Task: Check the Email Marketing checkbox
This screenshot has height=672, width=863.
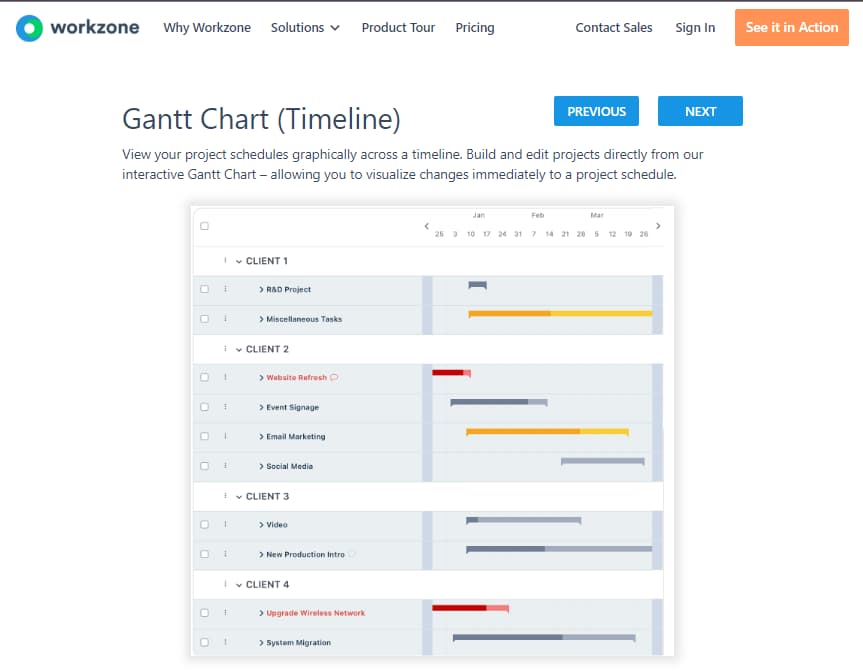Action: pyautogui.click(x=205, y=436)
